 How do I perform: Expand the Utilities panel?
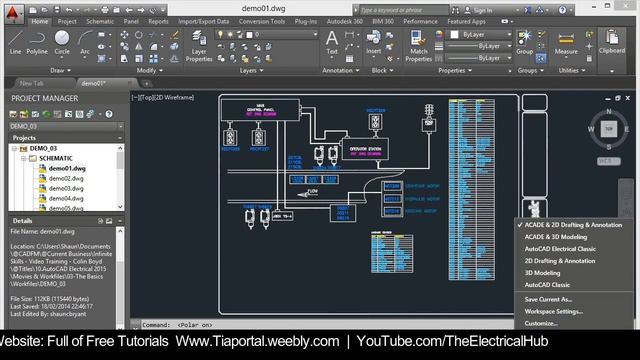(x=572, y=71)
